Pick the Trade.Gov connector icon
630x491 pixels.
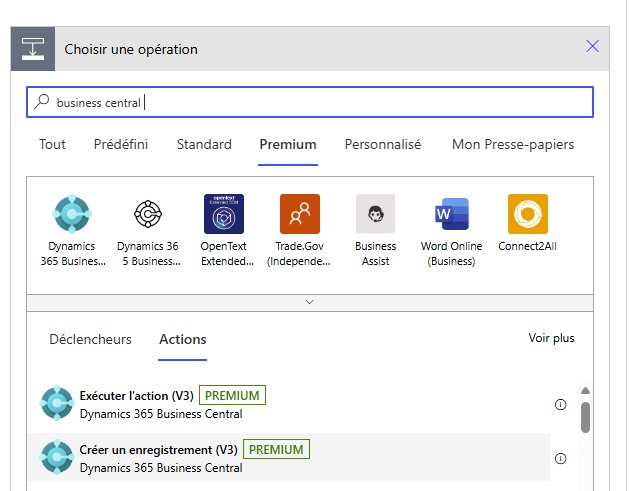pyautogui.click(x=300, y=214)
